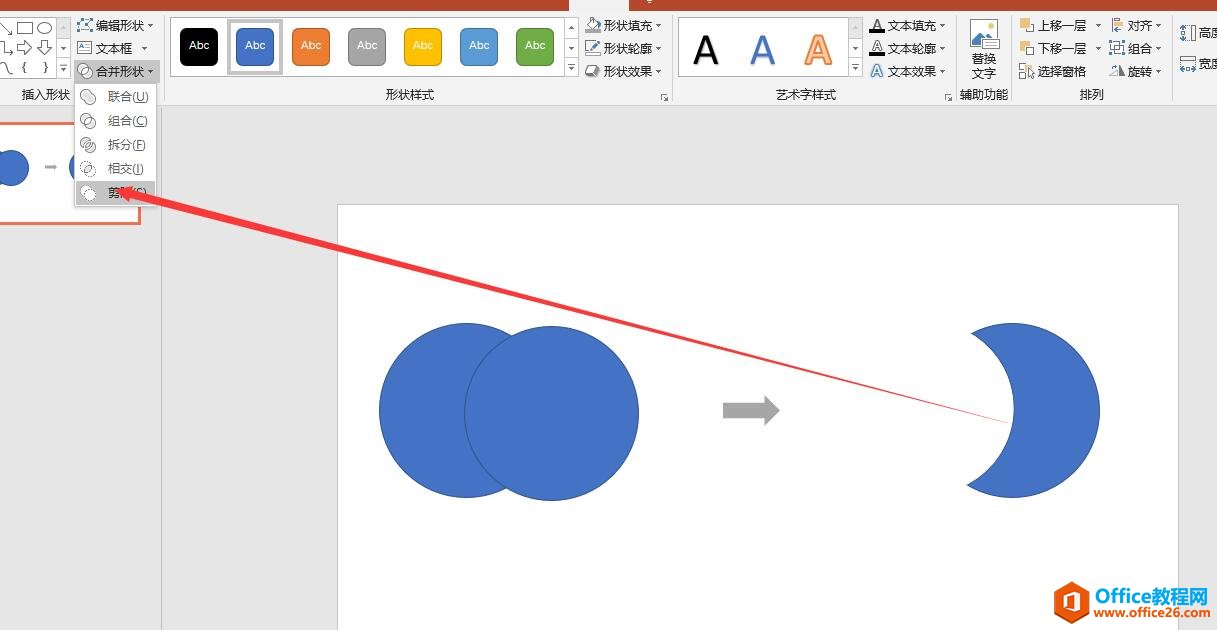
Task: Apply the blue Abc shape style
Action: tap(255, 46)
